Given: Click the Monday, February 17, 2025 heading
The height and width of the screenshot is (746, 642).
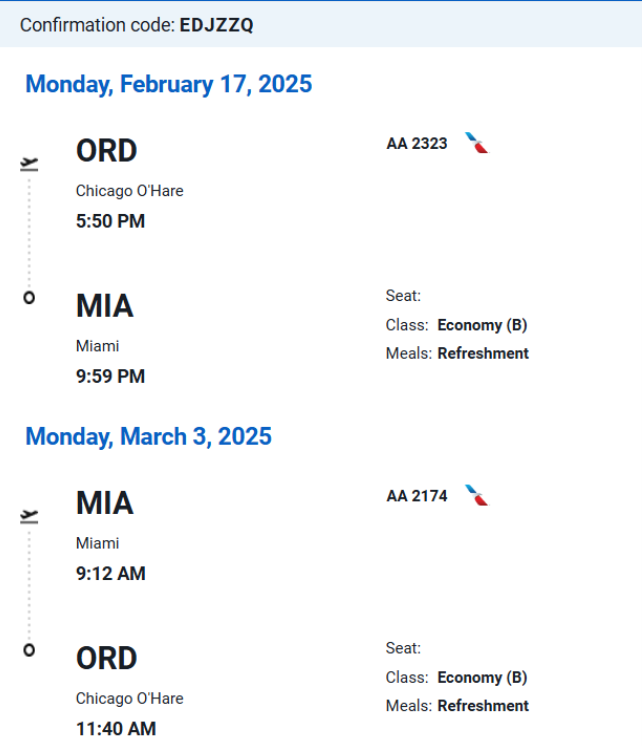Looking at the screenshot, I should pyautogui.click(x=168, y=84).
